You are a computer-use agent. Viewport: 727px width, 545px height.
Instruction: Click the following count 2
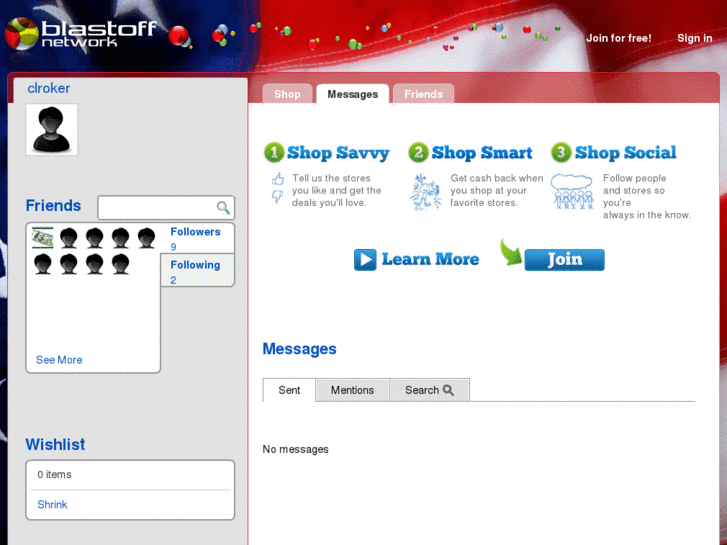[x=173, y=280]
